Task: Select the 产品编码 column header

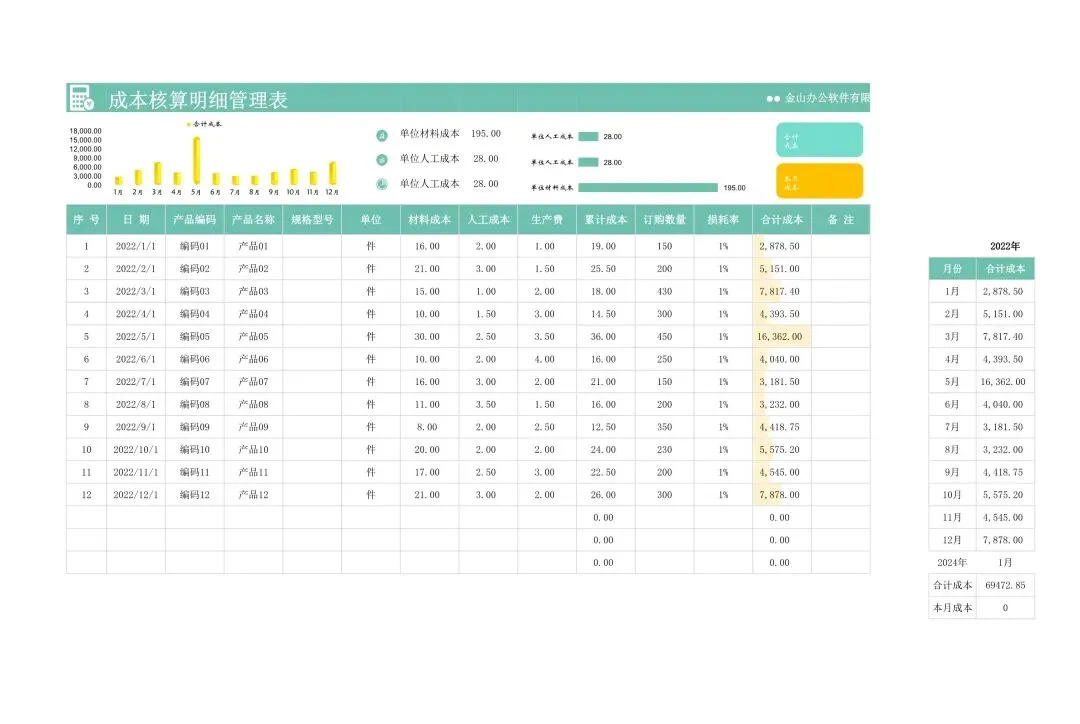Action: point(194,220)
